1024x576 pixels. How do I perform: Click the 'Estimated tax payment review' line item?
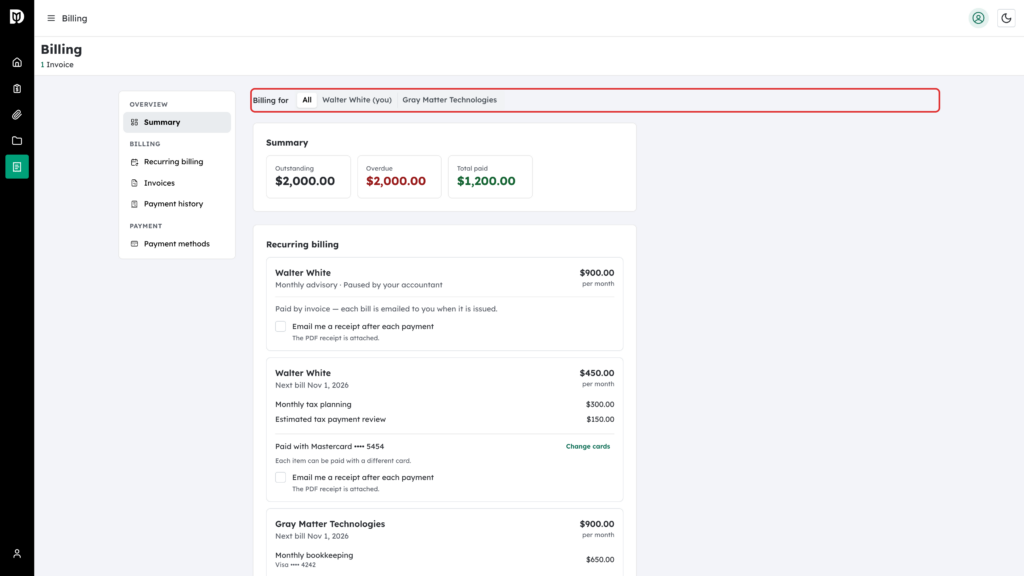pyautogui.click(x=330, y=419)
